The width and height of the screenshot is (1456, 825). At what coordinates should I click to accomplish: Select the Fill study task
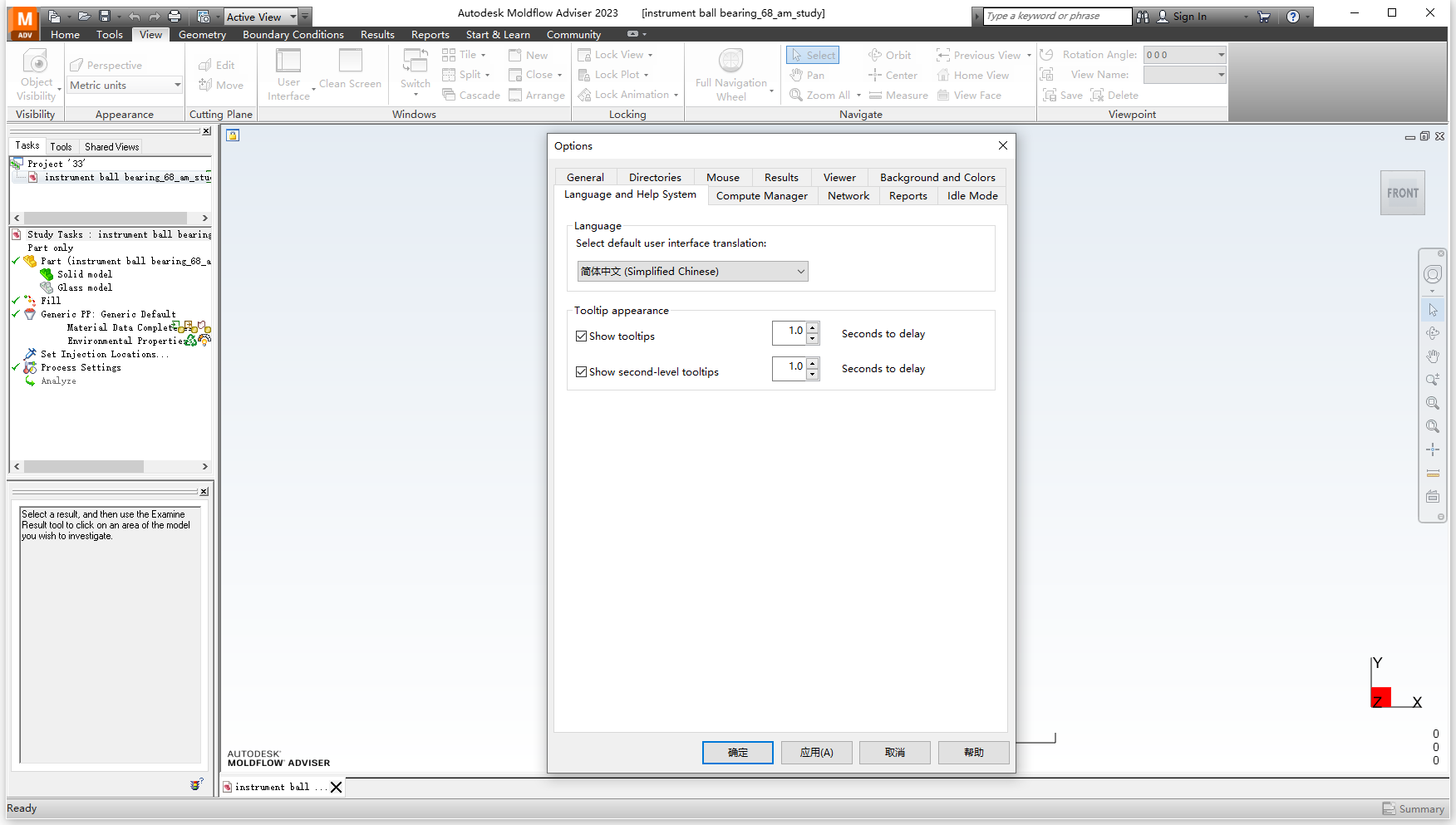[x=51, y=301]
